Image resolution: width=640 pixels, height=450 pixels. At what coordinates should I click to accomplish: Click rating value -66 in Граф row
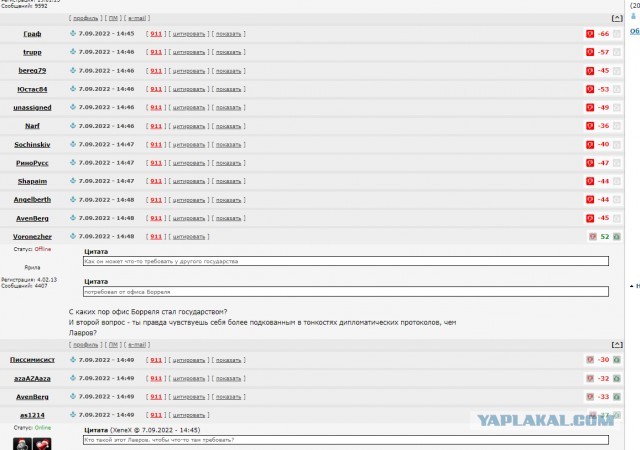coord(603,34)
